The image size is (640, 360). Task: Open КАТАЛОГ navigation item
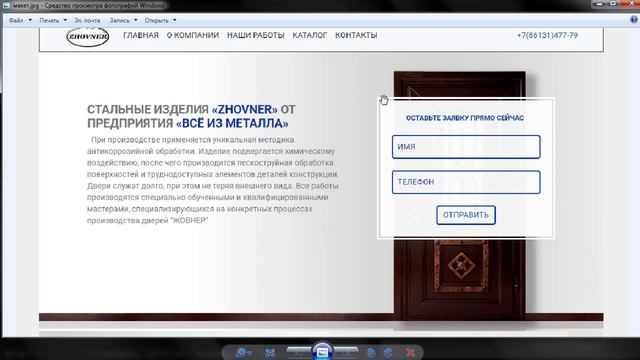click(x=309, y=36)
